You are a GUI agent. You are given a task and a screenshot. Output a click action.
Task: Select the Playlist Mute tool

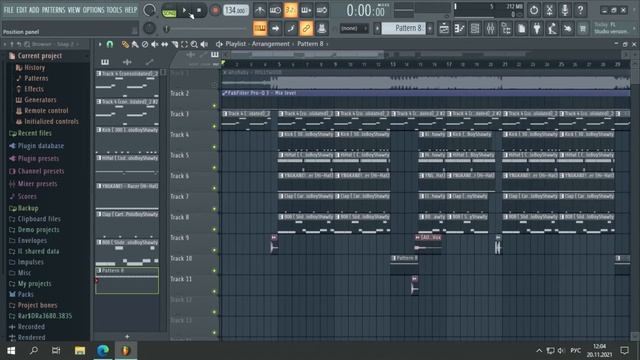(155, 44)
